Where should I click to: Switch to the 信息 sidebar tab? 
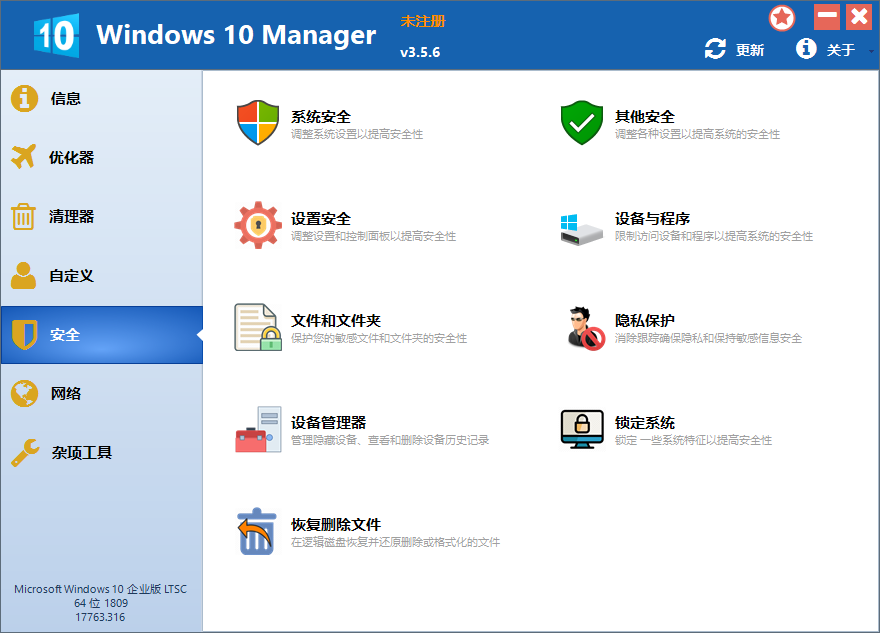[66, 99]
